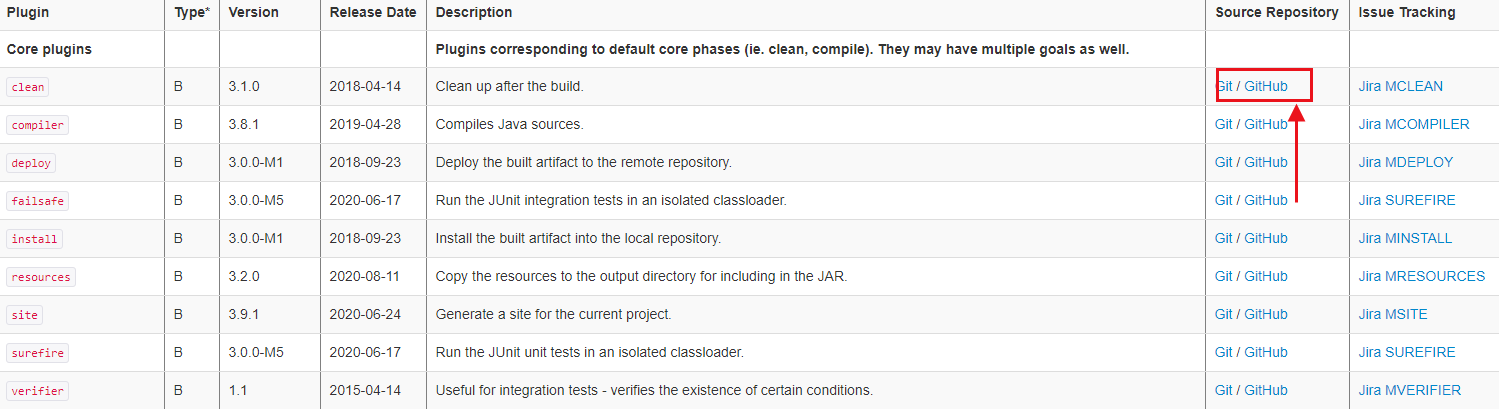Click Git link for the compiler plugin
Screen dimensions: 1499x409
1223,124
